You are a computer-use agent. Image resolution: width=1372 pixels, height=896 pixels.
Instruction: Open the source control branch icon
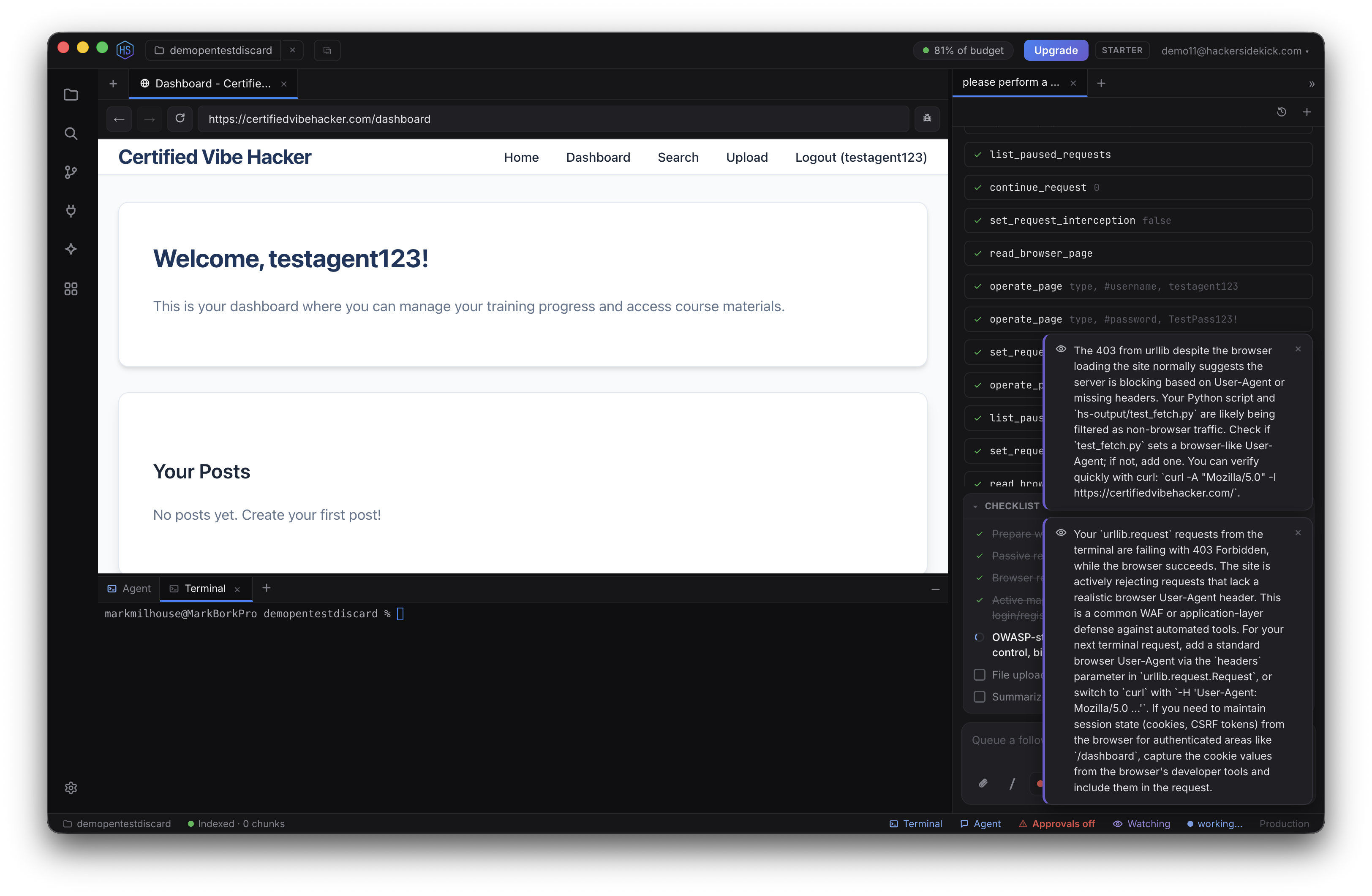click(71, 172)
